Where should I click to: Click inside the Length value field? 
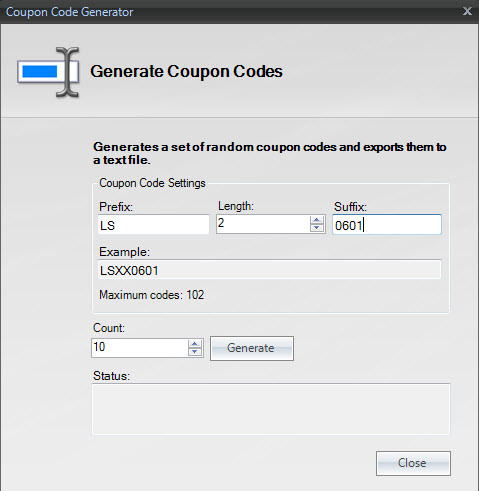point(263,224)
